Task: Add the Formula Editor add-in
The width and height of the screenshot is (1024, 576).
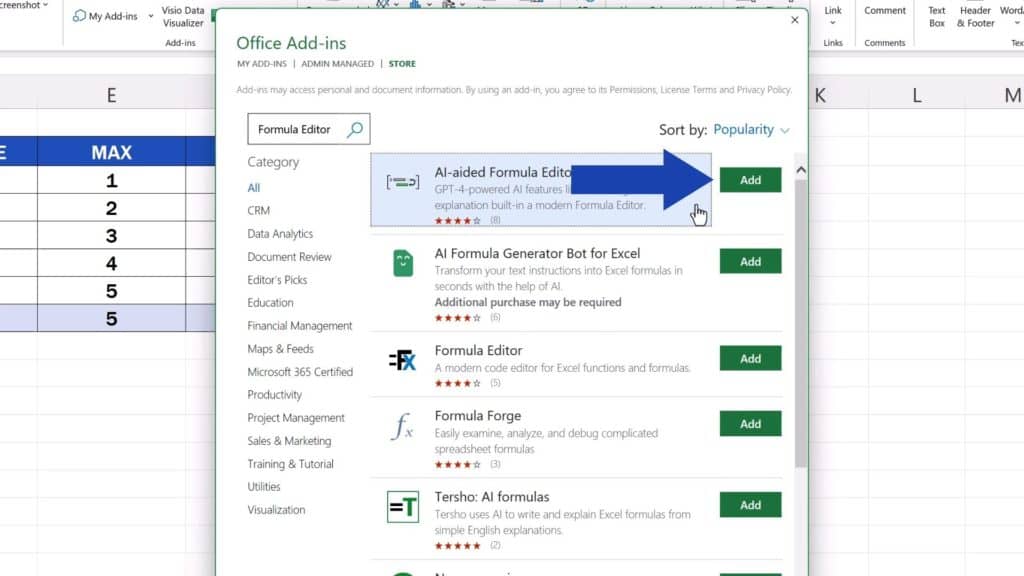Action: pos(750,359)
